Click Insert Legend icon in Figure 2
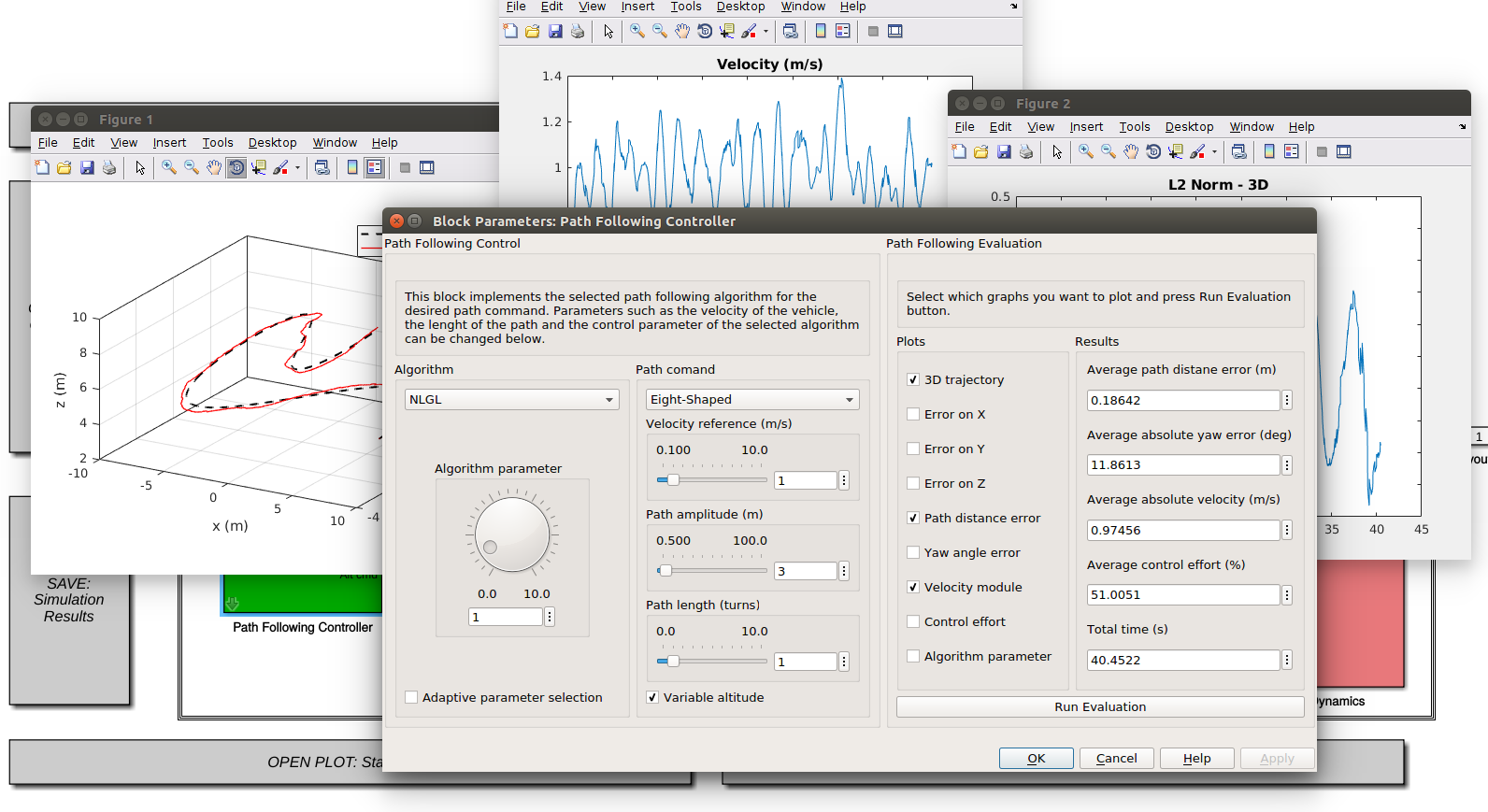 1292,152
